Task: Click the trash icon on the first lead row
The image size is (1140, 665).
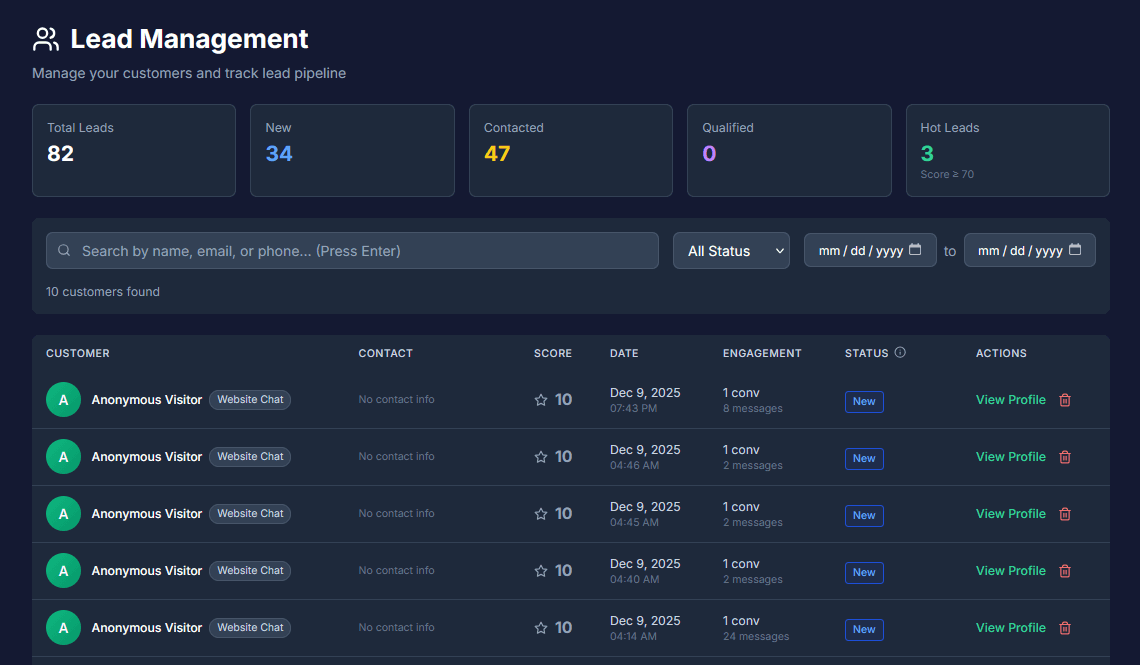Action: tap(1064, 399)
